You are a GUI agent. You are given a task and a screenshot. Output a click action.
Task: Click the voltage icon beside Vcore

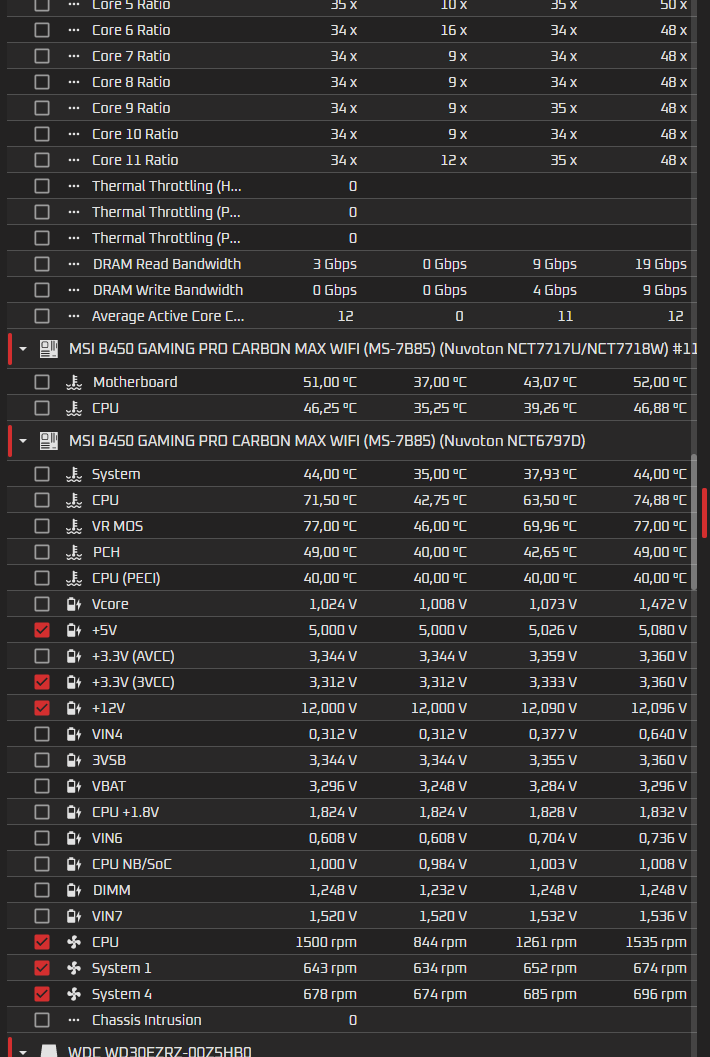[x=73, y=604]
